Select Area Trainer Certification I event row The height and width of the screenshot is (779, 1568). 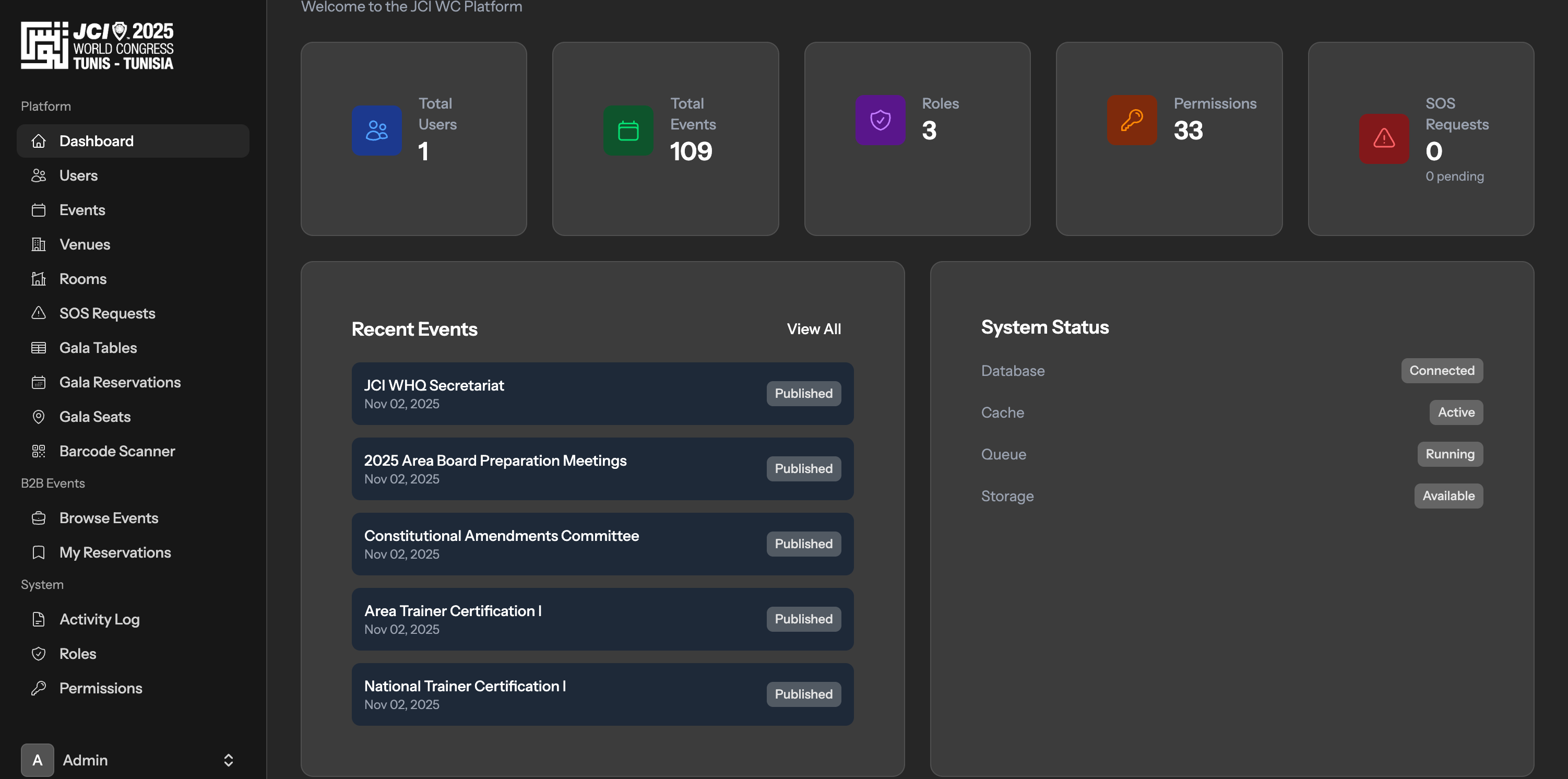pos(602,619)
